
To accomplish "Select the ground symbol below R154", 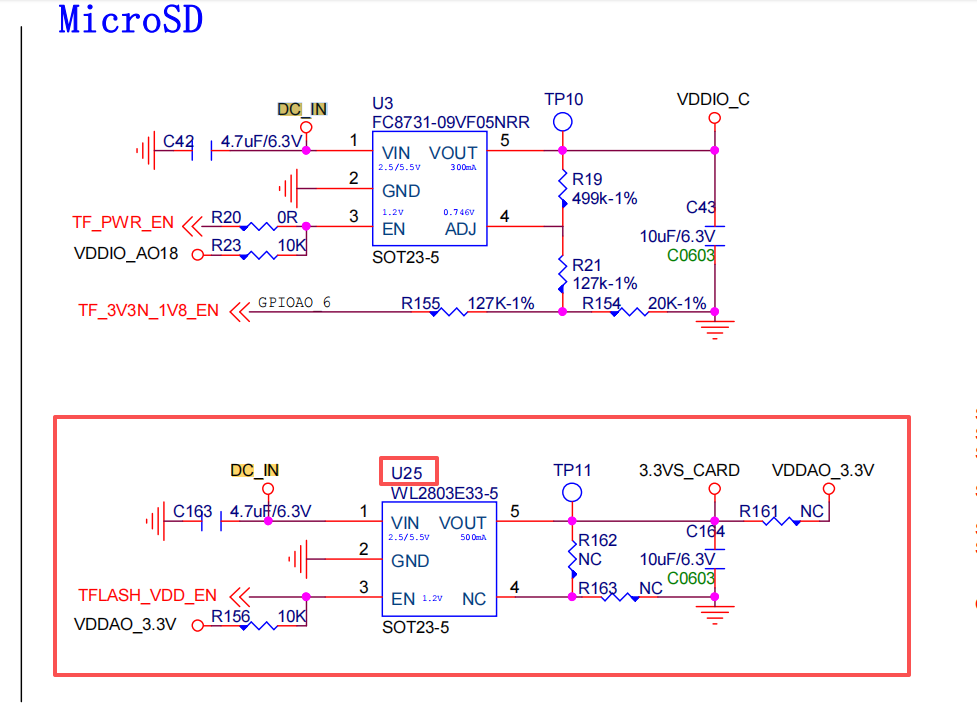I will (x=715, y=329).
